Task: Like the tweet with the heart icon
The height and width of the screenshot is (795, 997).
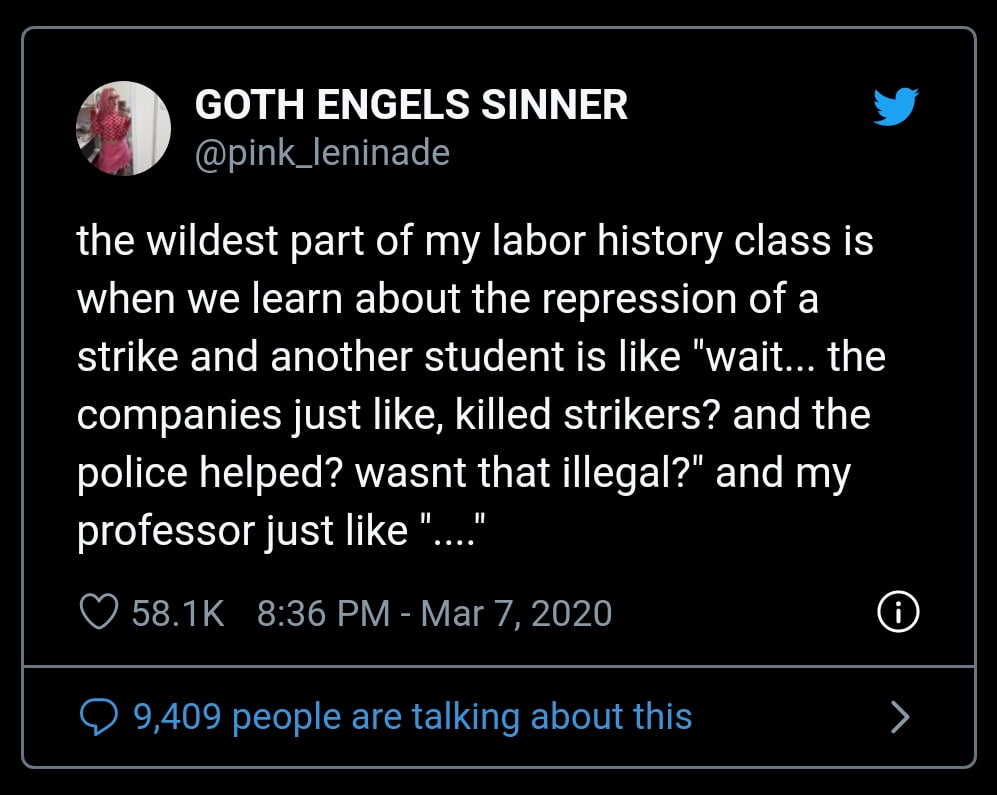Action: coord(98,612)
